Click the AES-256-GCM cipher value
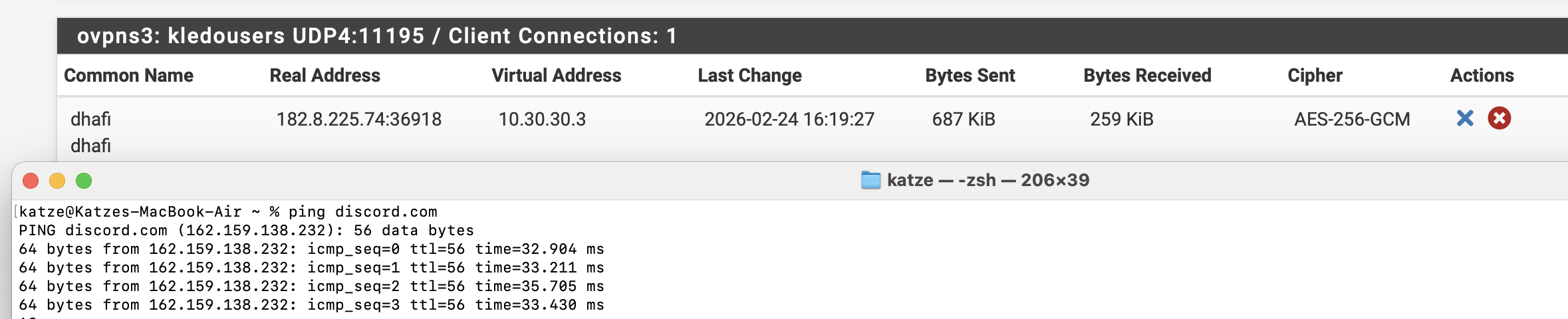The height and width of the screenshot is (319, 1568). (x=1352, y=120)
